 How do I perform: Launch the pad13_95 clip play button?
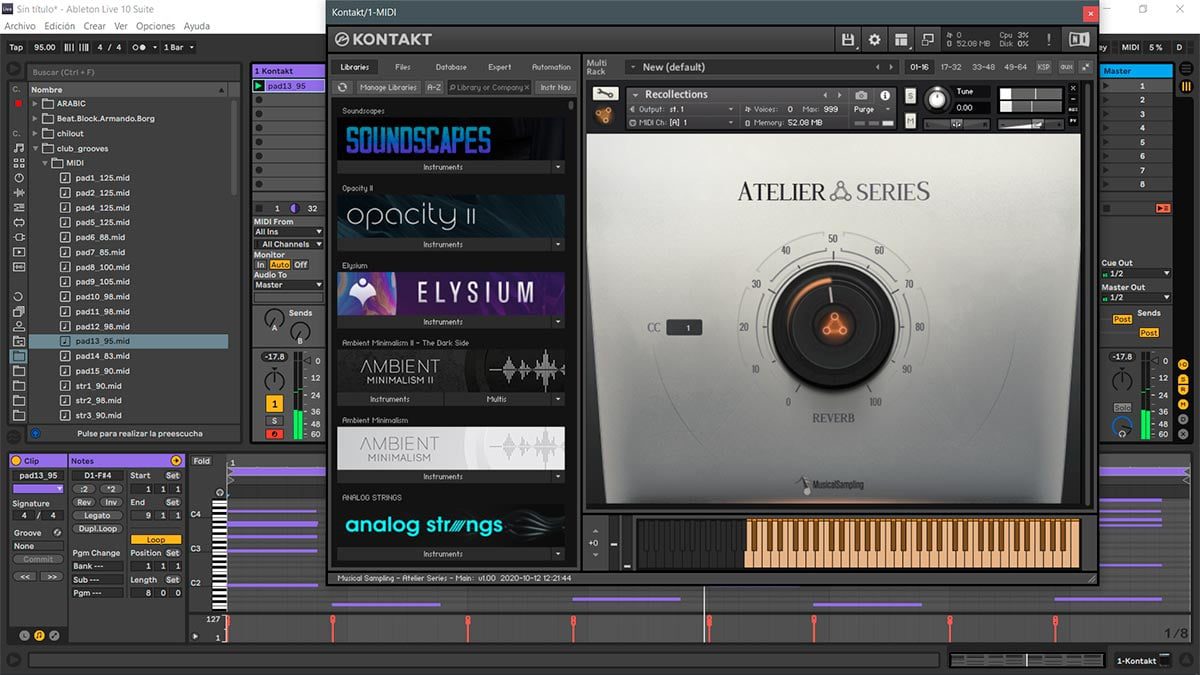(259, 86)
